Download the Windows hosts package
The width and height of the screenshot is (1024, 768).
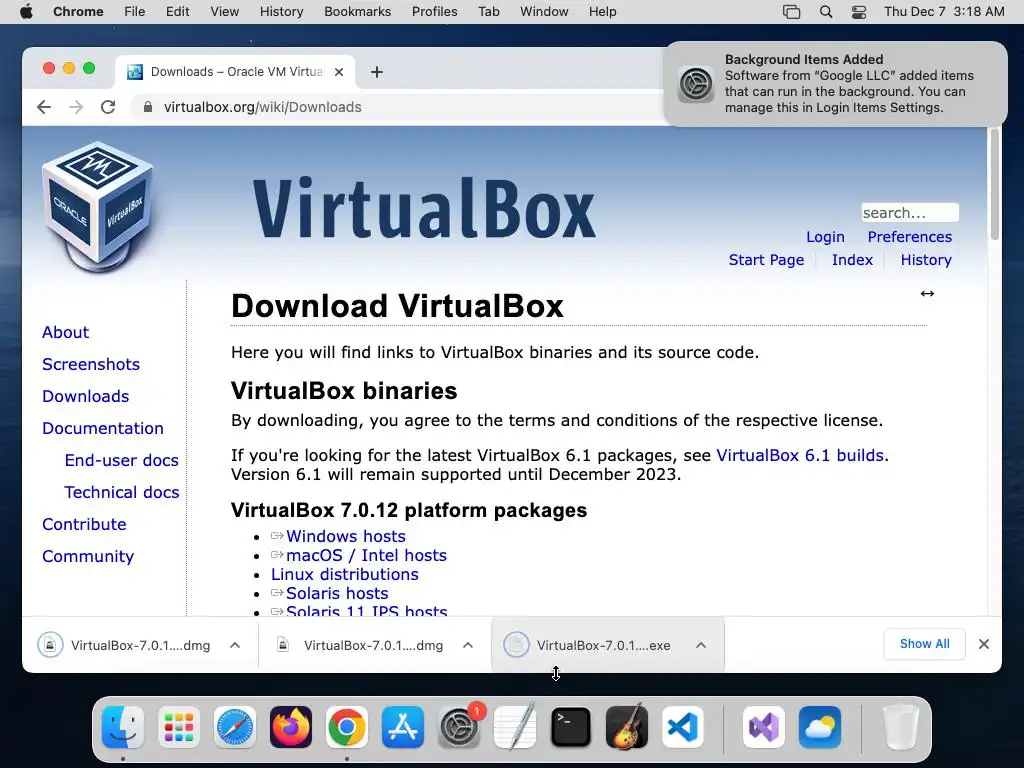pos(345,536)
